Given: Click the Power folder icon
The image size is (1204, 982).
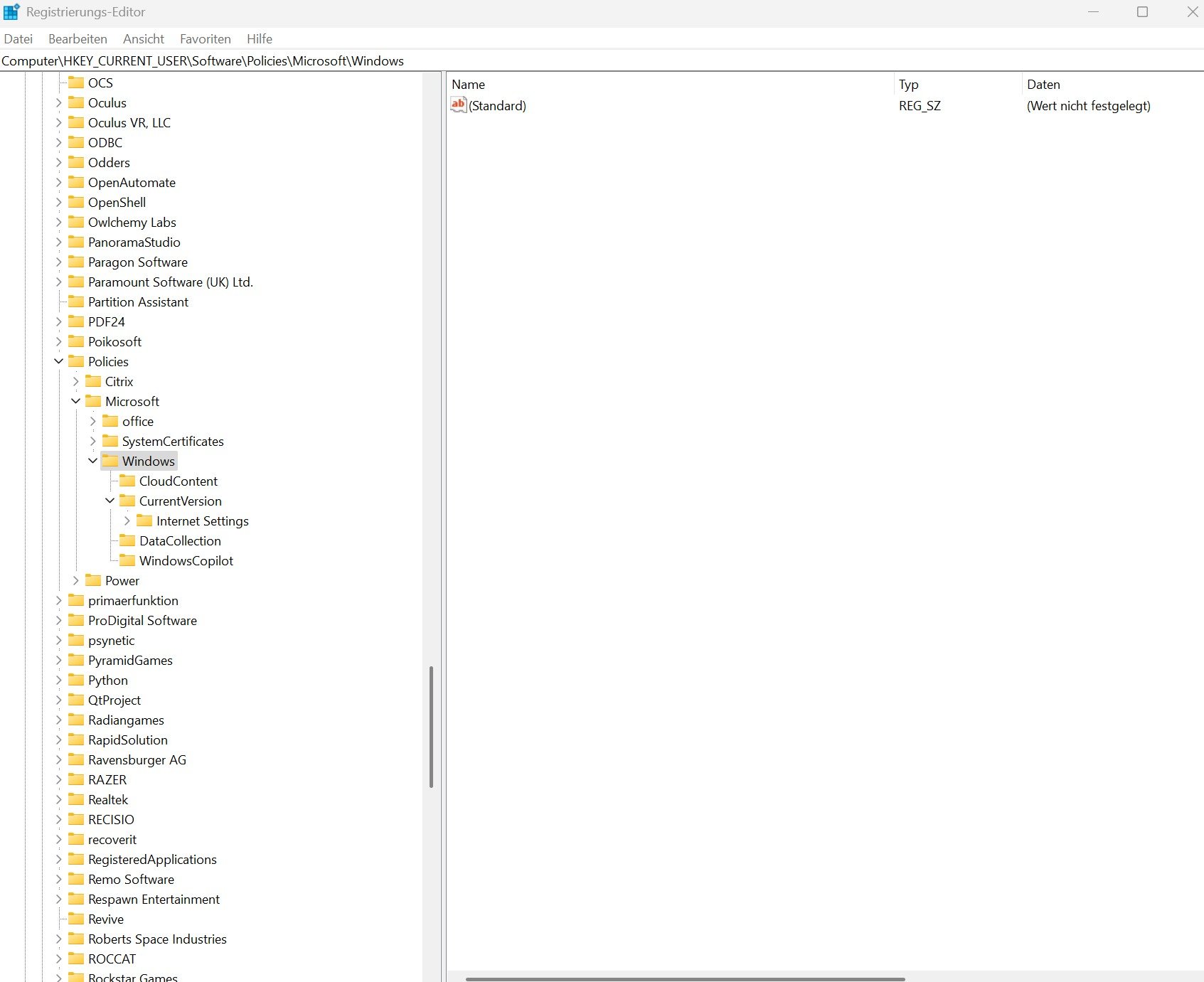Looking at the screenshot, I should pos(93,580).
